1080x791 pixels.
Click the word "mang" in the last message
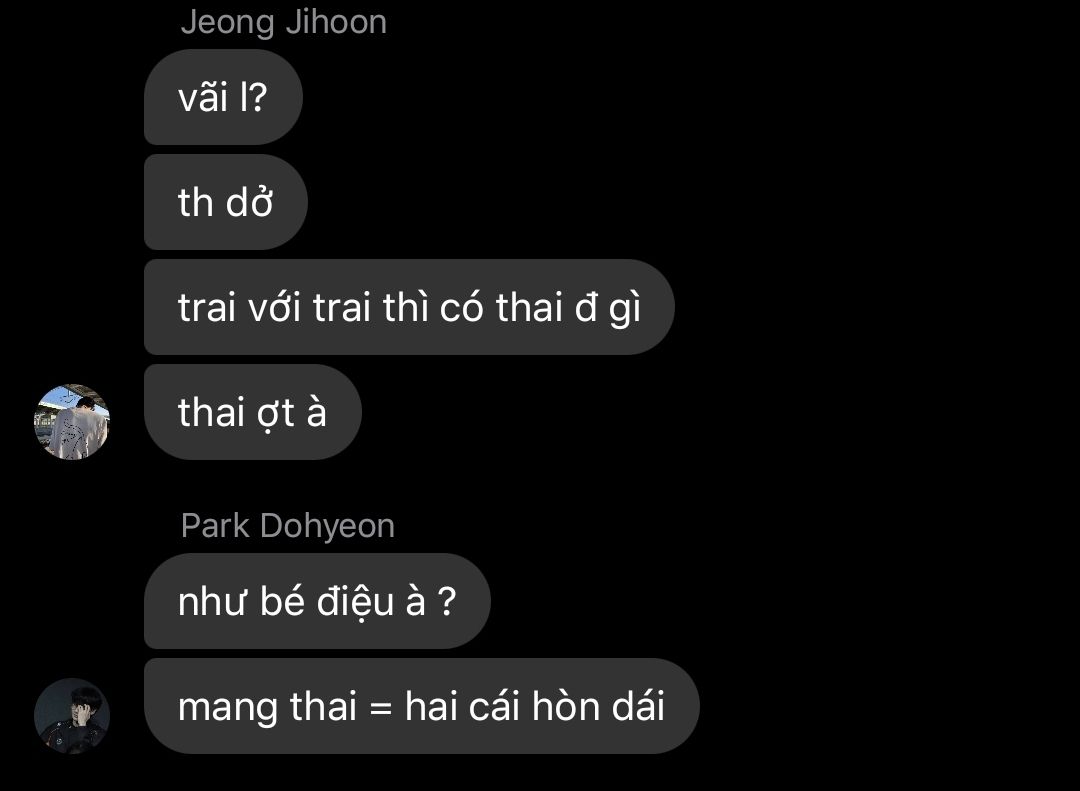click(x=227, y=709)
